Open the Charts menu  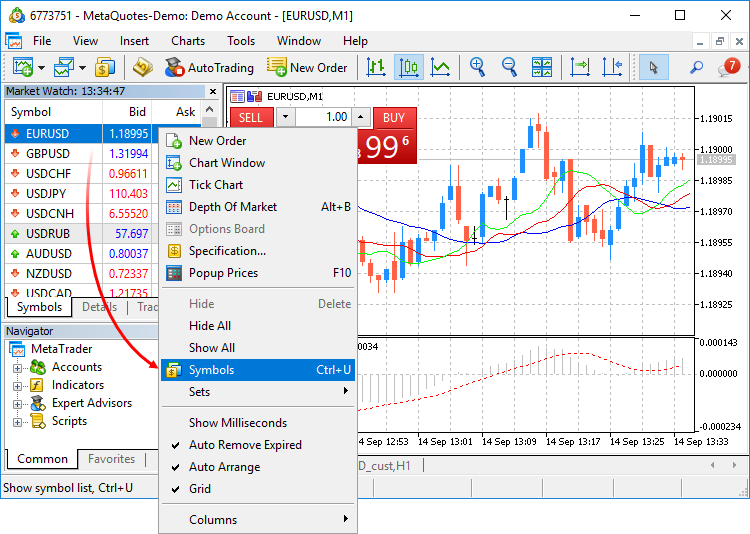188,41
